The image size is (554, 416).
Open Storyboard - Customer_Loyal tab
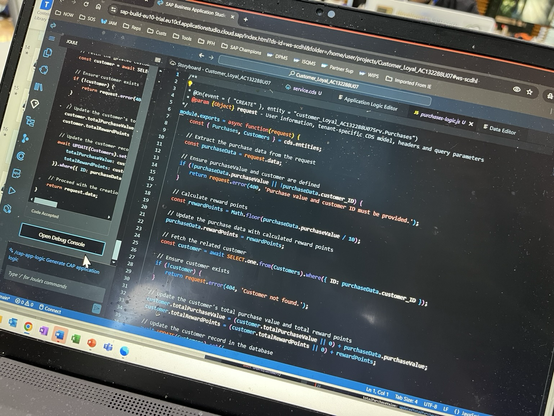220,73
